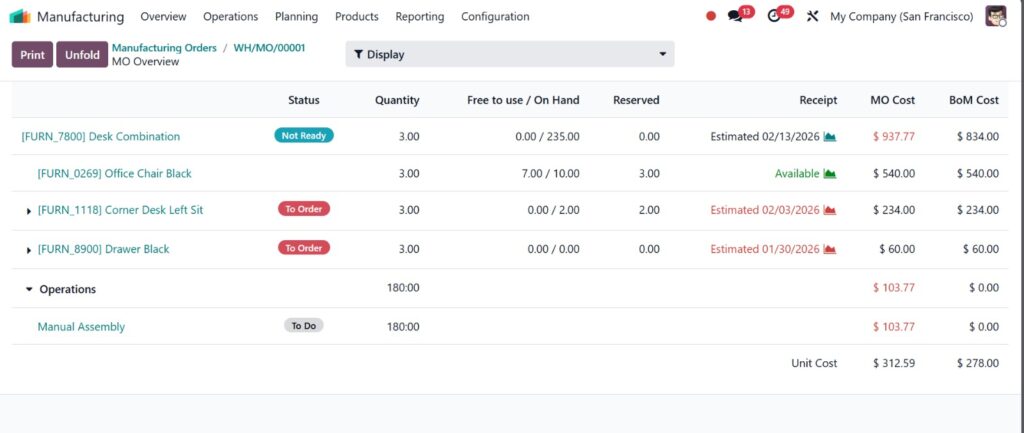Open the Reporting menu
The image size is (1024, 433).
[x=419, y=16]
